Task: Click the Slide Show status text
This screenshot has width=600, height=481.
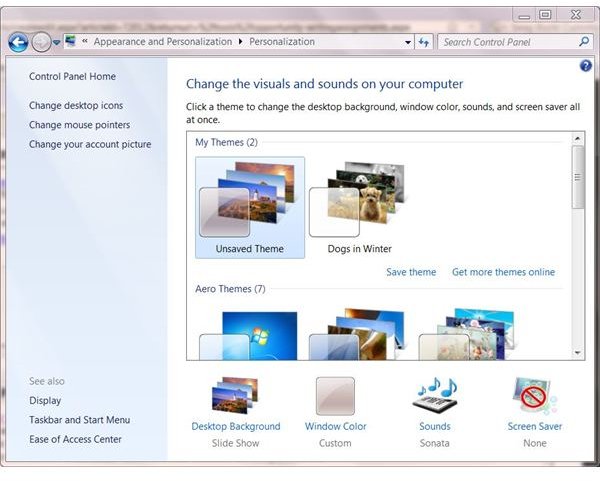Action: coord(235,443)
